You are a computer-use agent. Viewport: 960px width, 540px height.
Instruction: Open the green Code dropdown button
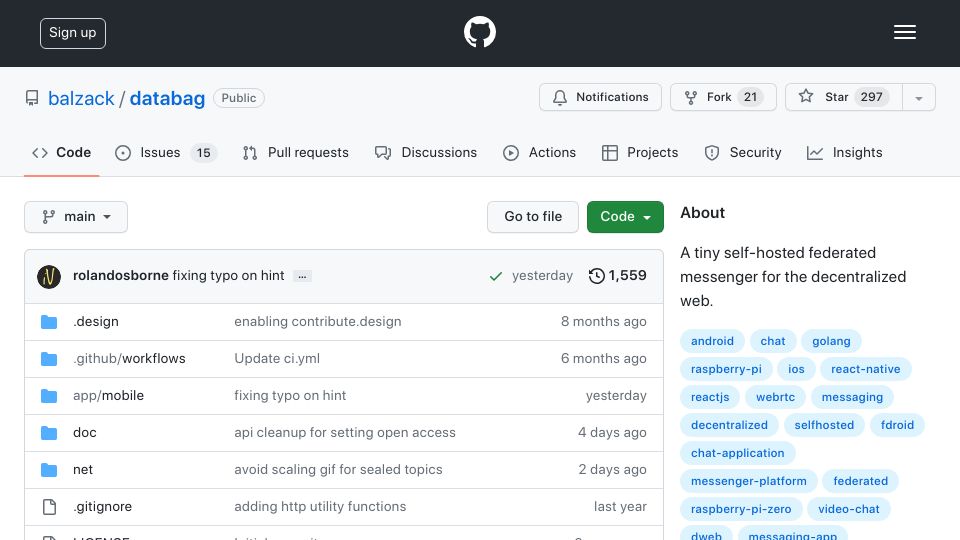625,217
